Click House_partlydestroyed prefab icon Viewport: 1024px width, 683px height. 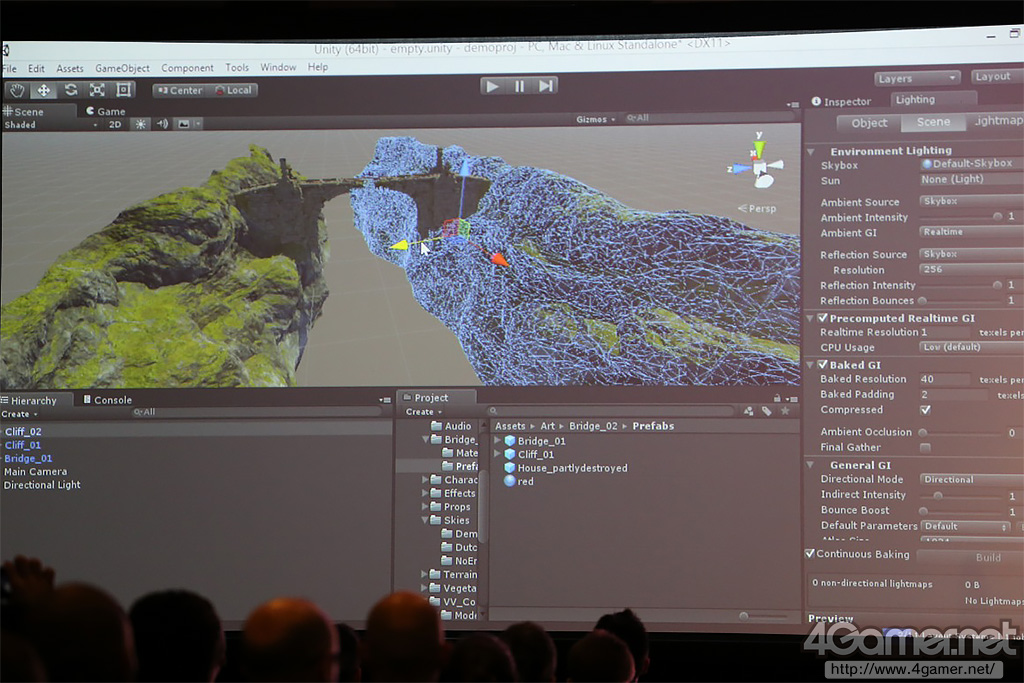coord(510,468)
